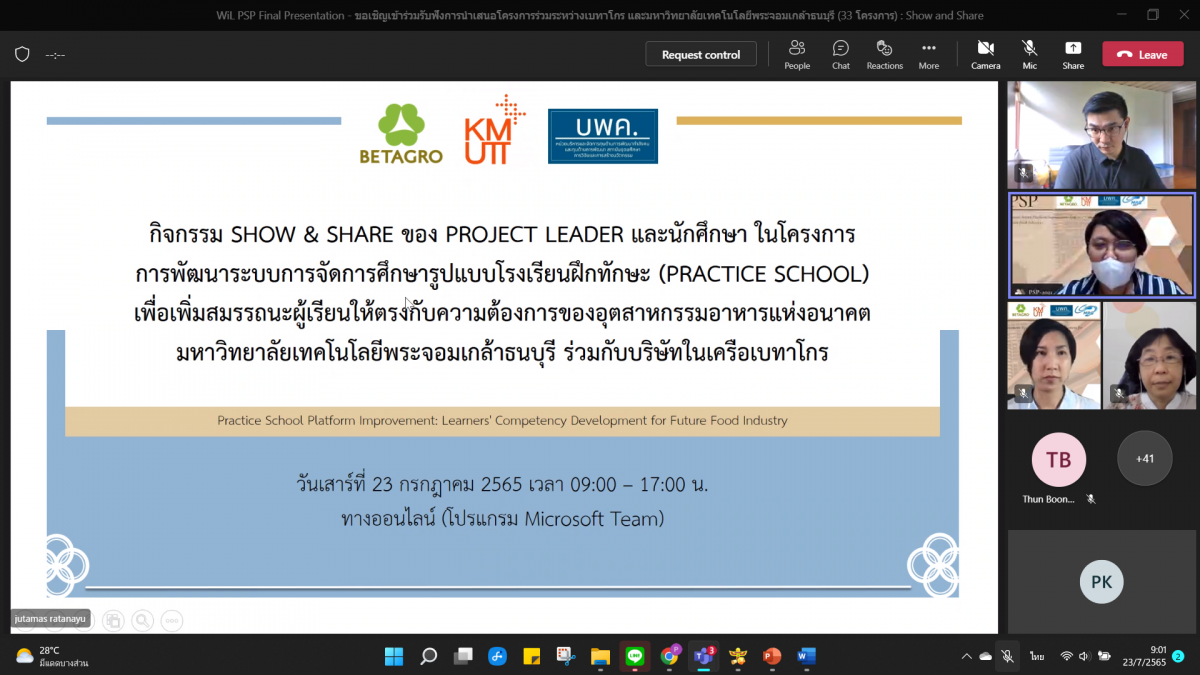The height and width of the screenshot is (675, 1200).
Task: Open the weather widget on the taskbar
Action: click(x=52, y=656)
